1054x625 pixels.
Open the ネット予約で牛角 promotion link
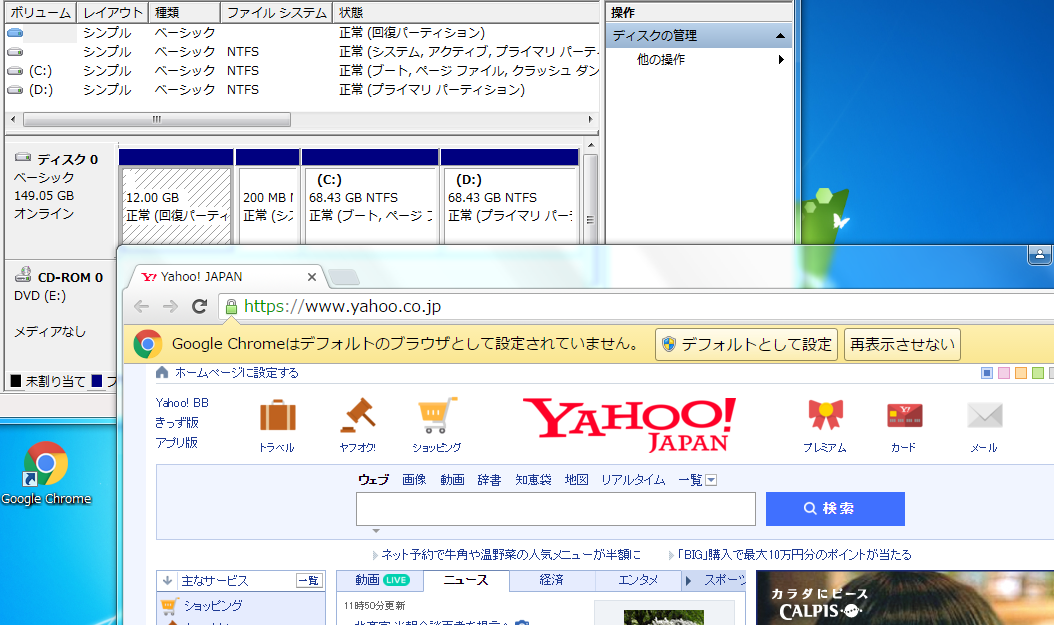pos(510,554)
